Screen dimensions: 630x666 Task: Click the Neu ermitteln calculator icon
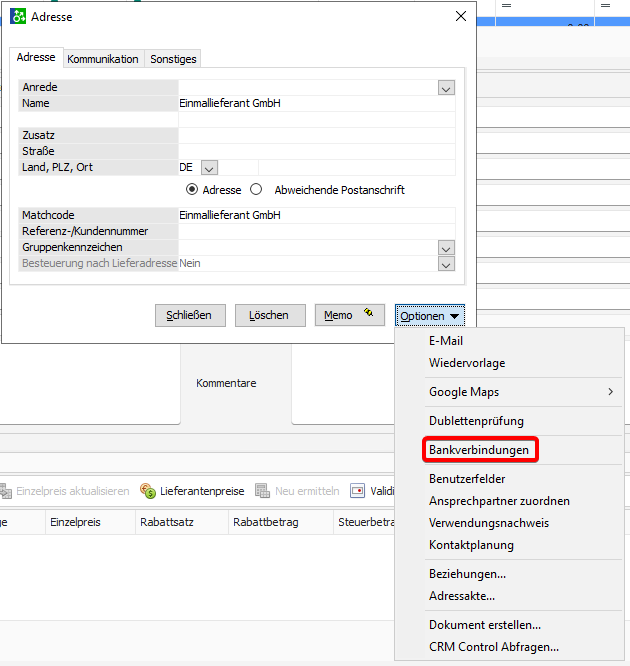click(x=263, y=491)
